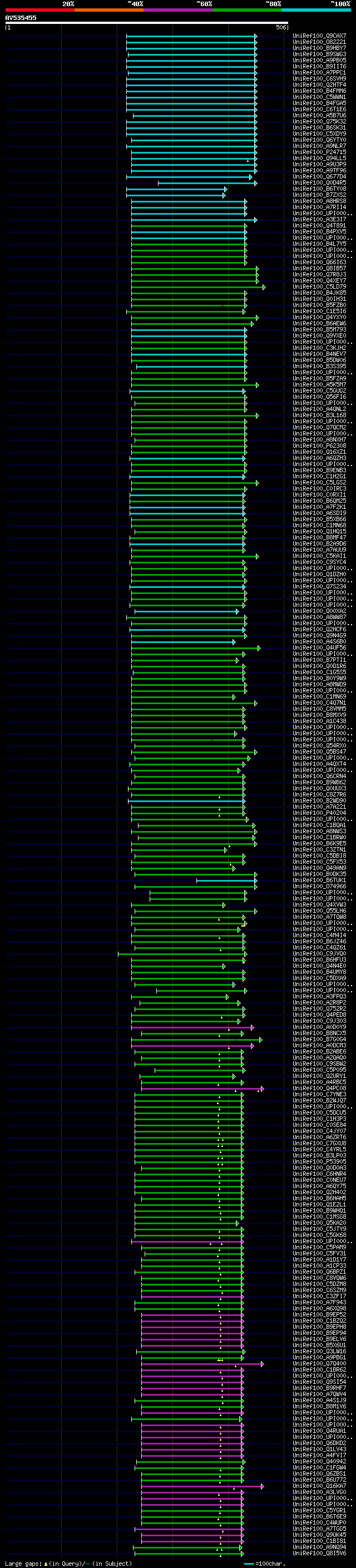Click the UniRef100_Q55LH6 label

[x=319, y=911]
